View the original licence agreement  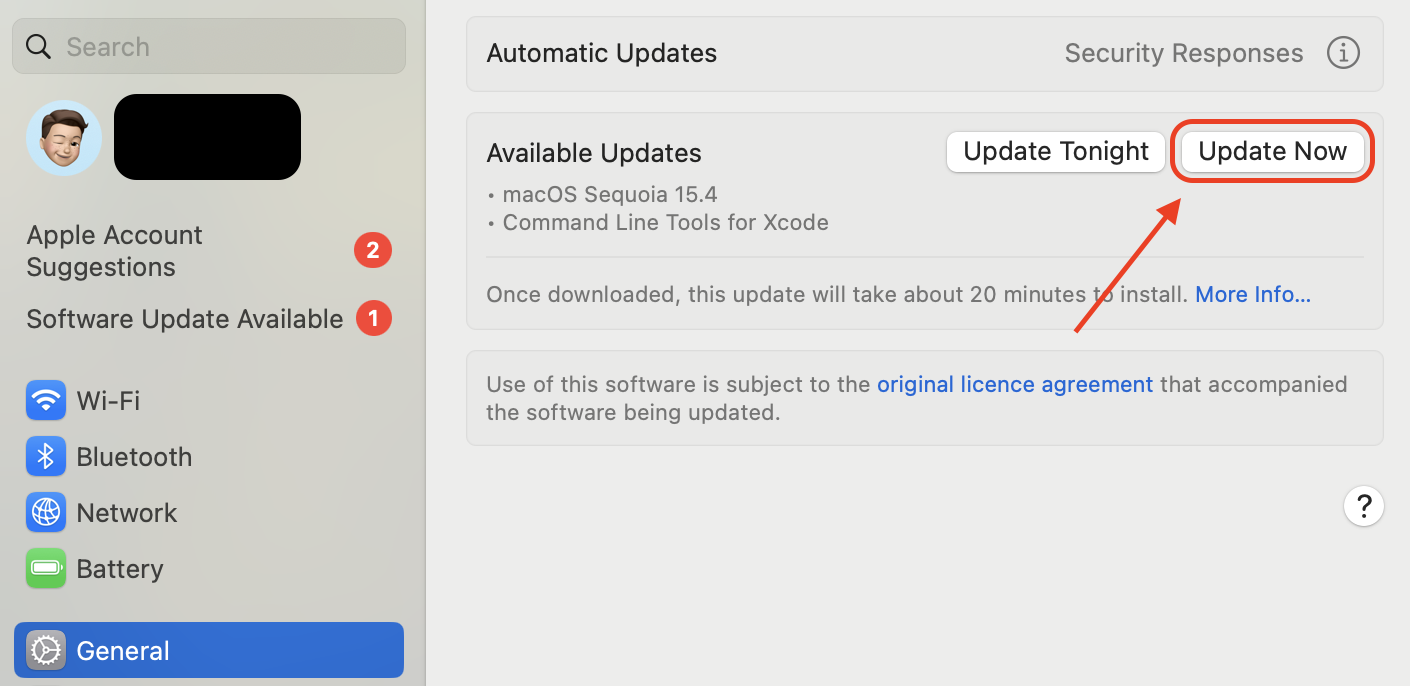point(1014,384)
